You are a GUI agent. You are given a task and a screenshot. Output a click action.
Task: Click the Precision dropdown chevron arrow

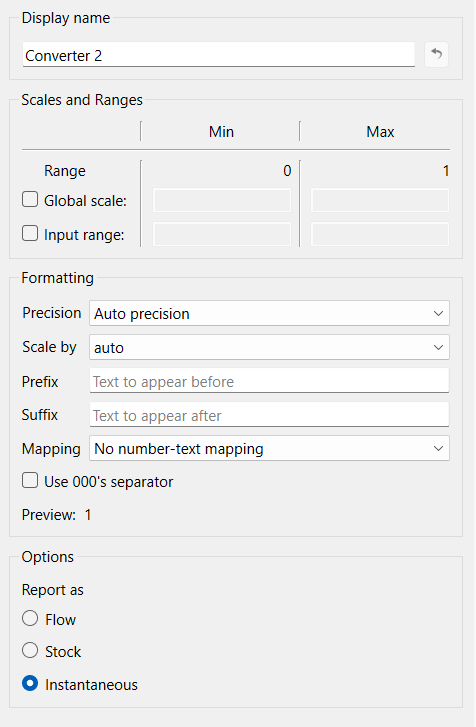[x=438, y=313]
